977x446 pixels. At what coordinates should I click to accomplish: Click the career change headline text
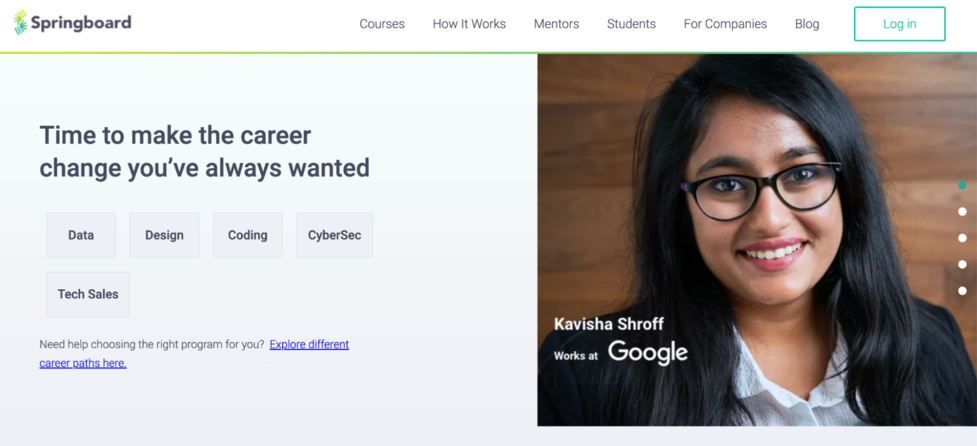click(x=204, y=152)
